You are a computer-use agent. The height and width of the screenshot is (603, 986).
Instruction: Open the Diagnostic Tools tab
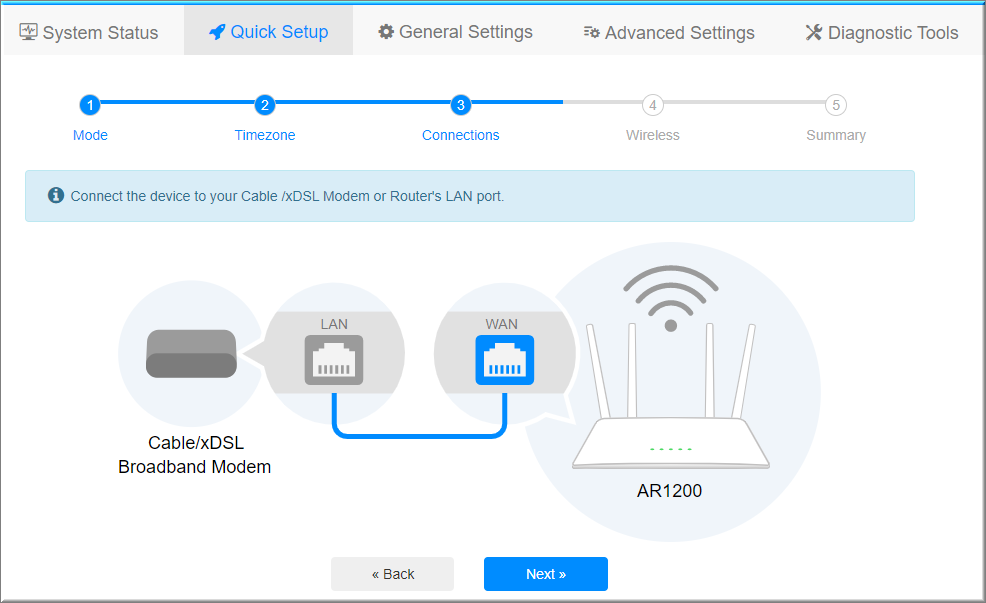pyautogui.click(x=881, y=32)
